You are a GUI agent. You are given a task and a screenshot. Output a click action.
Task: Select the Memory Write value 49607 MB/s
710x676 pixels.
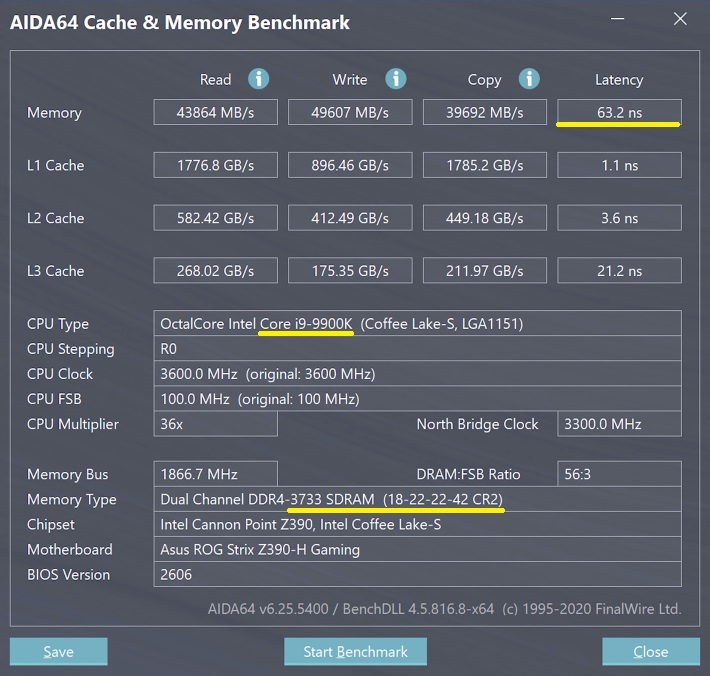click(352, 113)
